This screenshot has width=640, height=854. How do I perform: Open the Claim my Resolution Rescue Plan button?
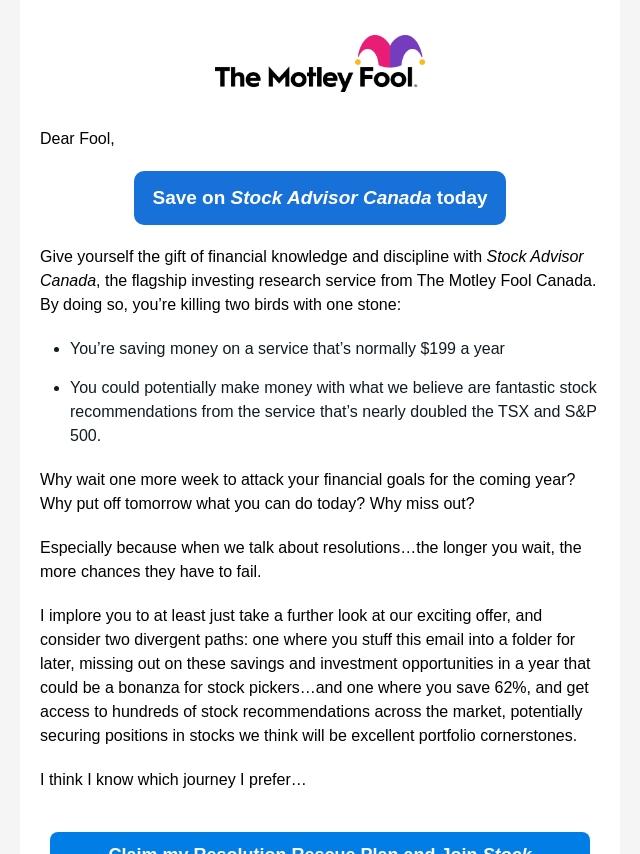(x=320, y=846)
